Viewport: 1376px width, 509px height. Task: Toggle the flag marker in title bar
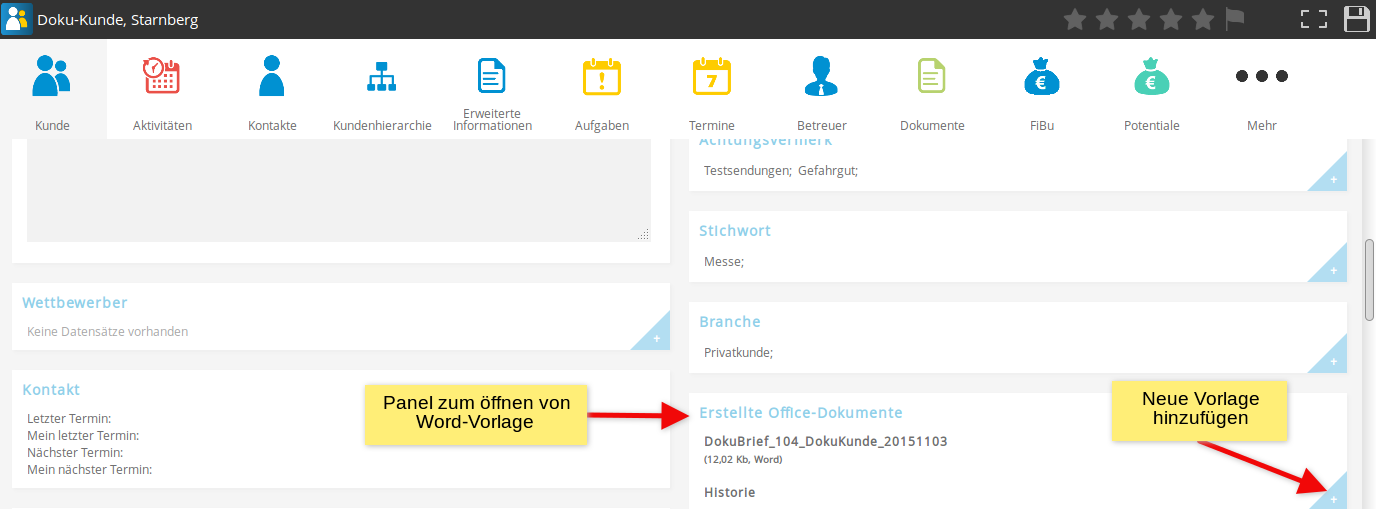[1235, 19]
